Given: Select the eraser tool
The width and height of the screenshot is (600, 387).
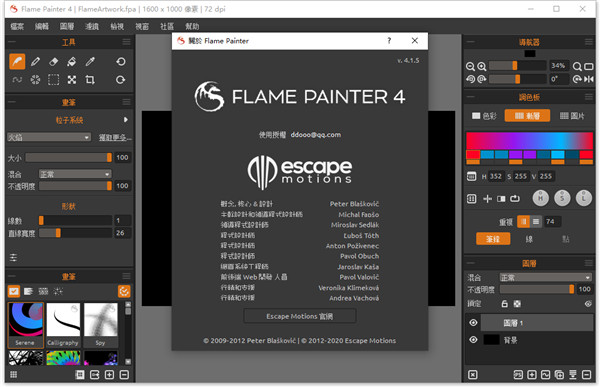Looking at the screenshot, I should tap(54, 61).
